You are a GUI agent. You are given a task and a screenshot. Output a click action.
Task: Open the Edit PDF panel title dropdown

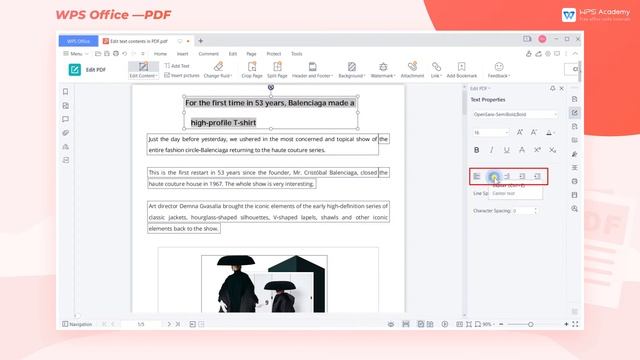point(480,88)
